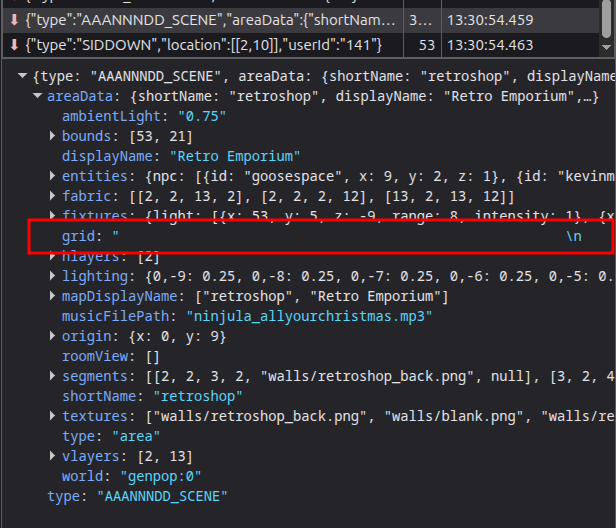Image resolution: width=616 pixels, height=528 pixels.
Task: Click the red arrow on the AAANNNDD_SCENE message row
Action: click(x=14, y=18)
